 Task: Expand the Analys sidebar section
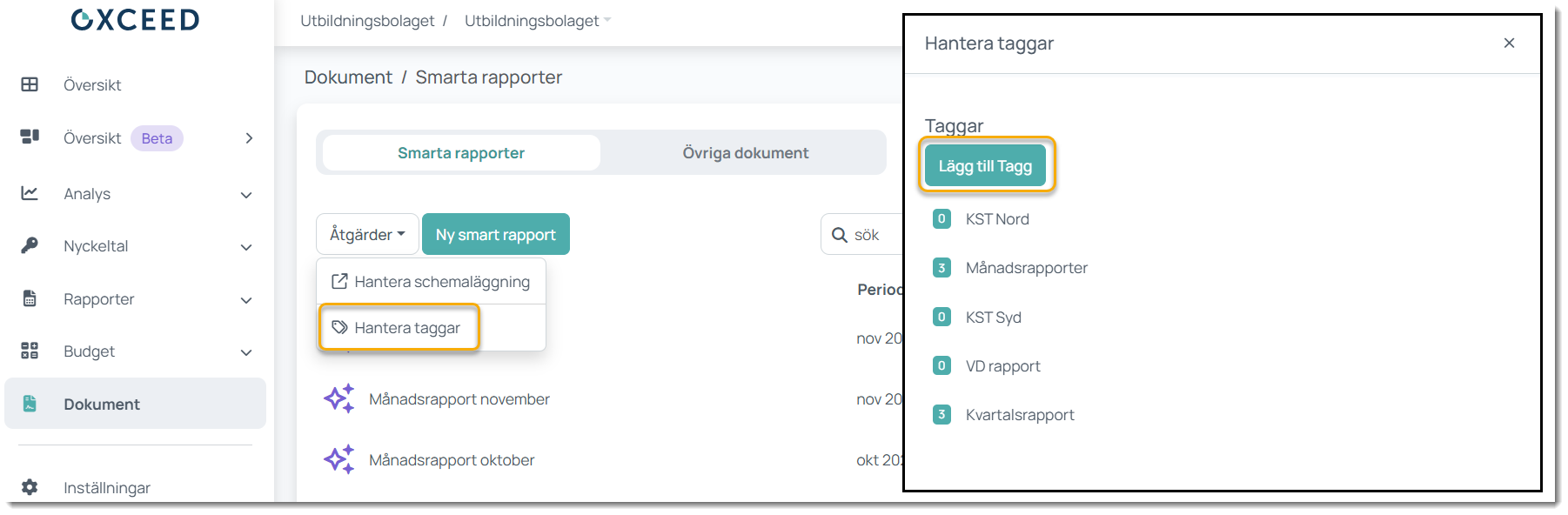tap(246, 195)
